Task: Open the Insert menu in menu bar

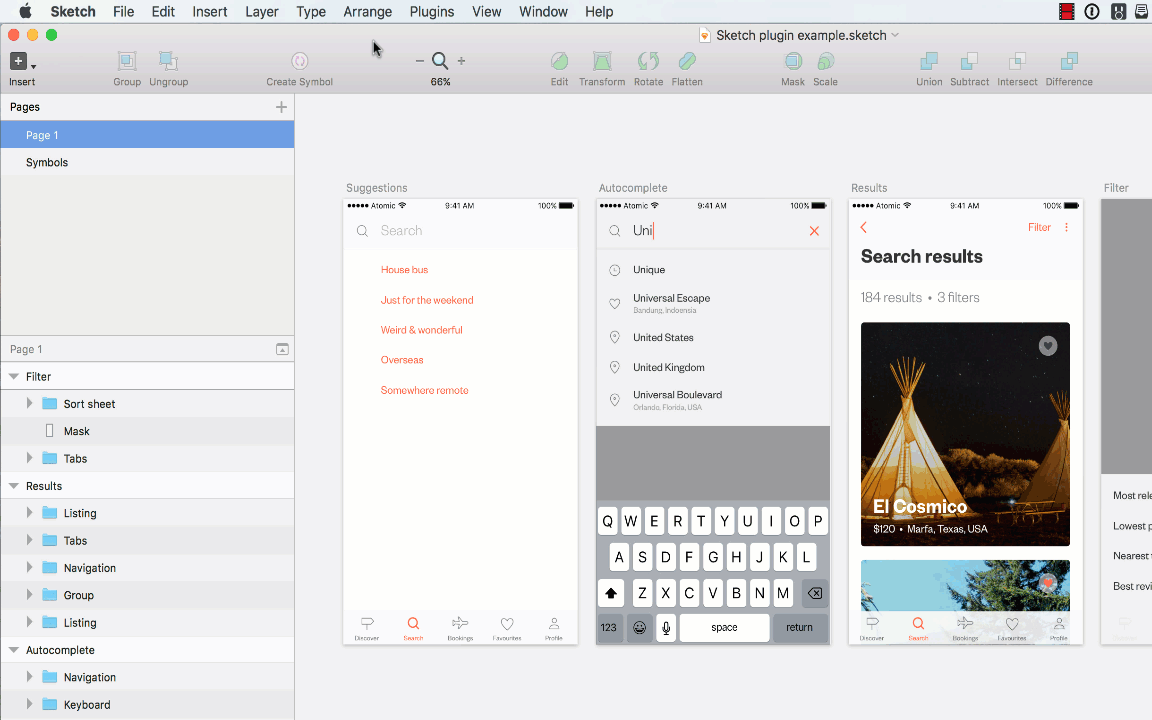Action: click(209, 12)
